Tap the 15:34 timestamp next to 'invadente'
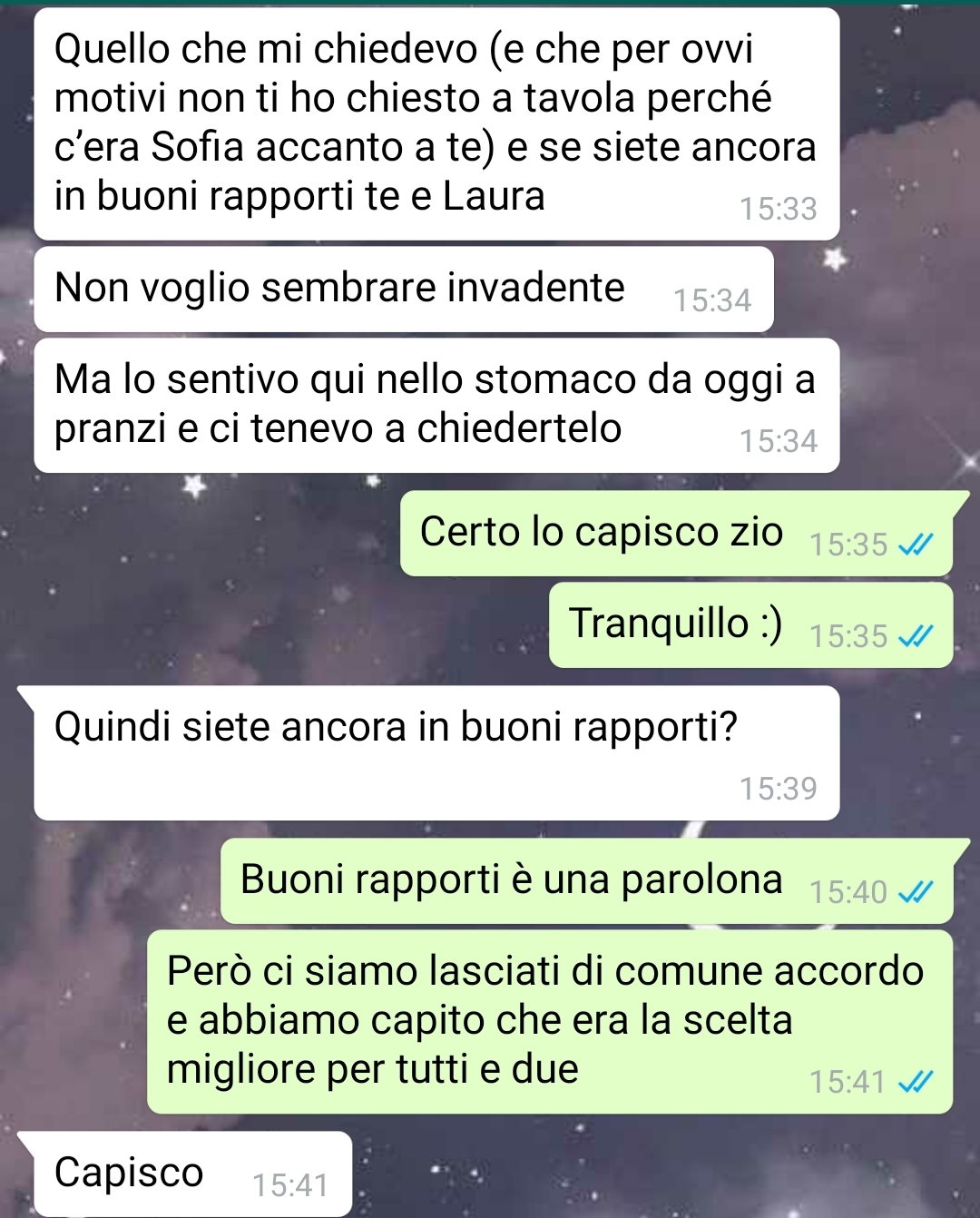Viewport: 980px width, 1218px height. coord(712,300)
